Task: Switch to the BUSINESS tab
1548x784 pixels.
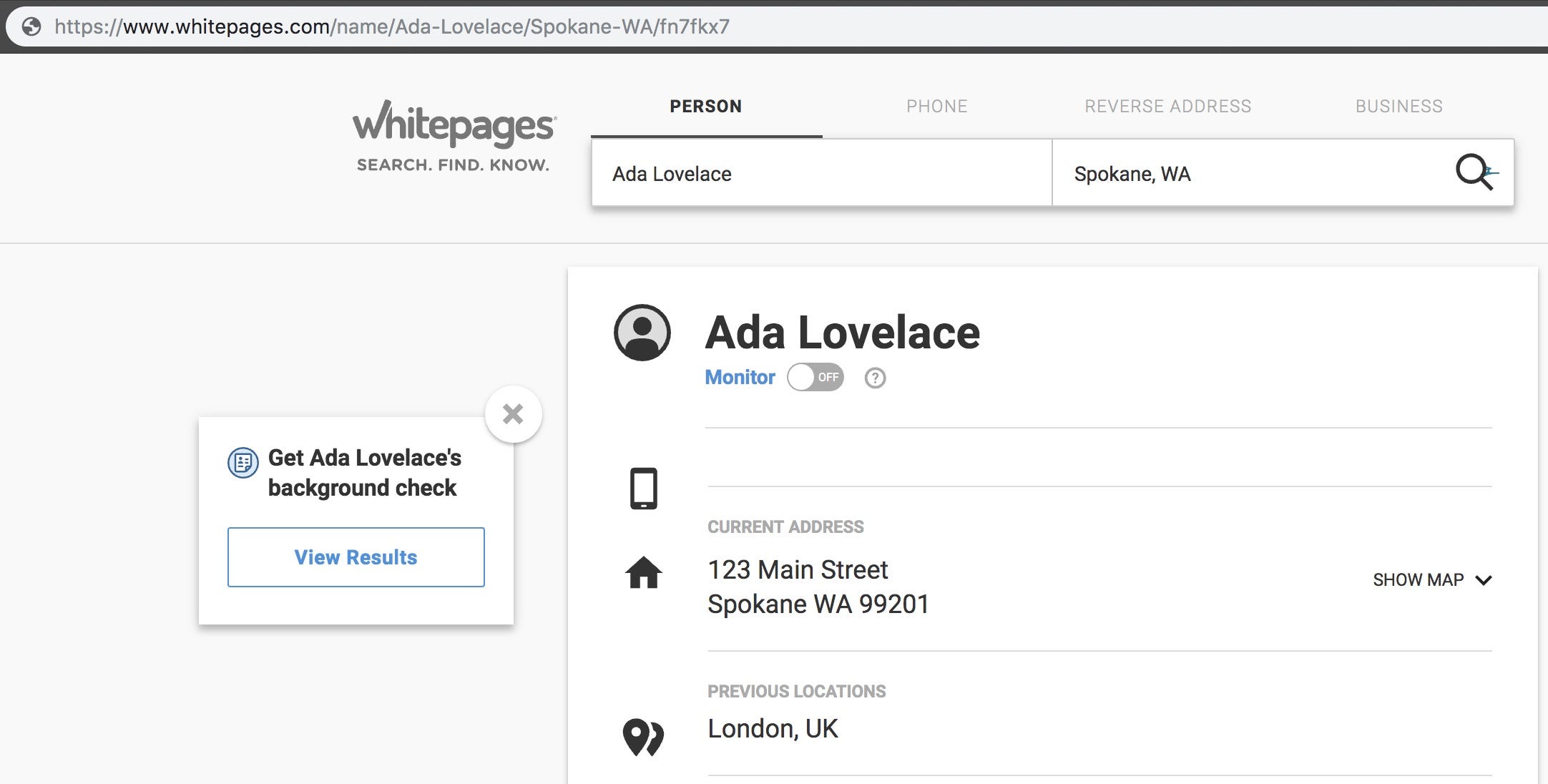Action: pyautogui.click(x=1399, y=107)
